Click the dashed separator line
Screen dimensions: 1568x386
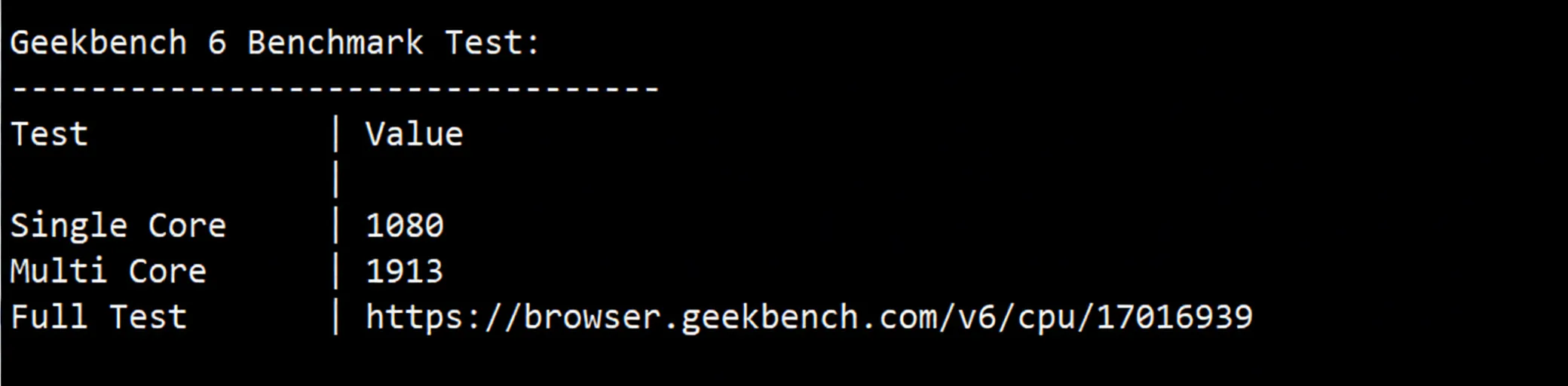point(335,89)
